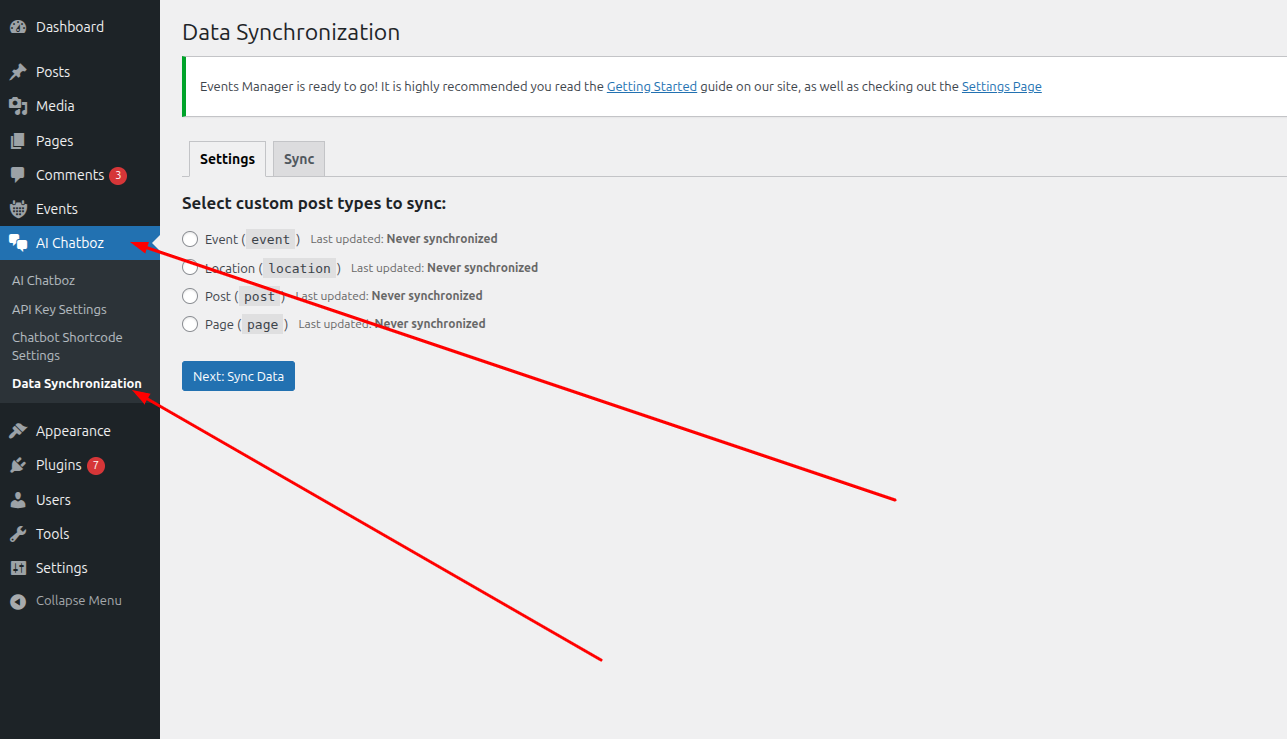Click the Tools wrench icon
1287x739 pixels.
[x=18, y=534]
